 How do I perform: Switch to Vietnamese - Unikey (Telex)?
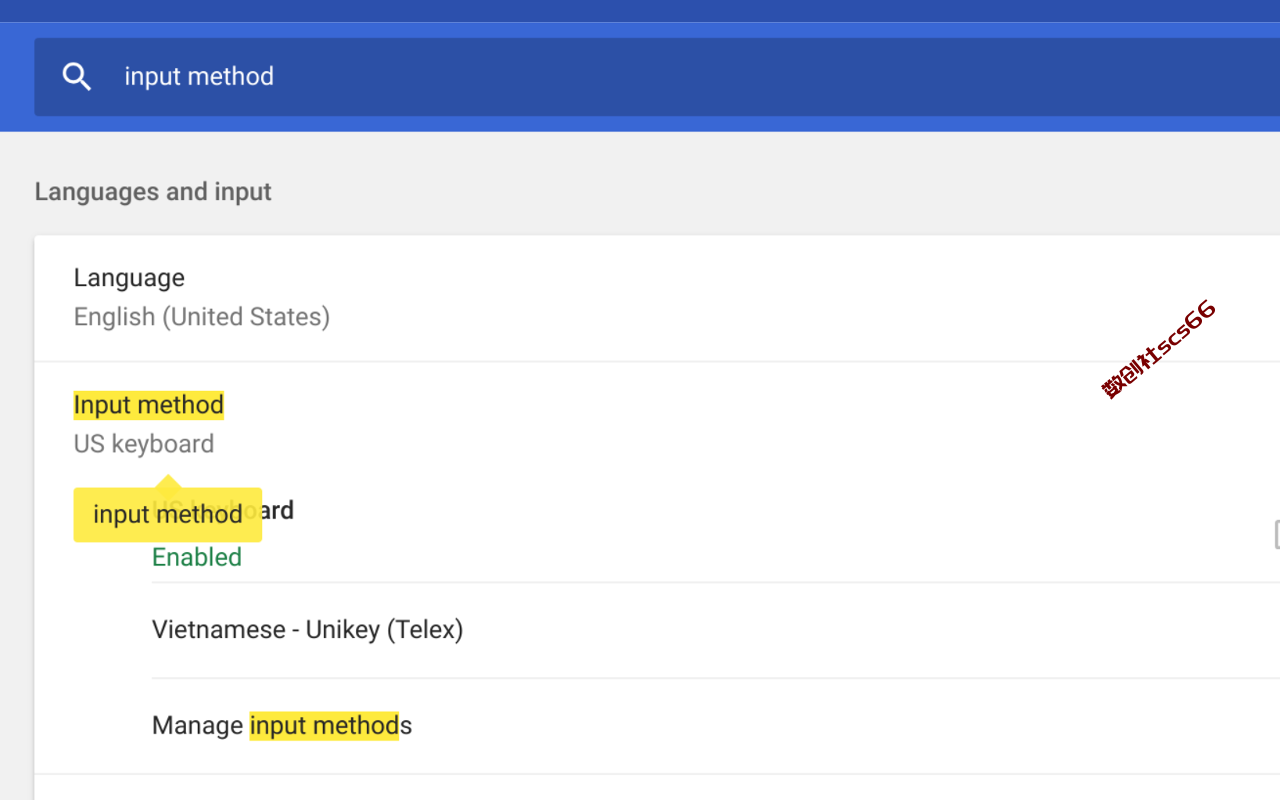pyautogui.click(x=307, y=630)
